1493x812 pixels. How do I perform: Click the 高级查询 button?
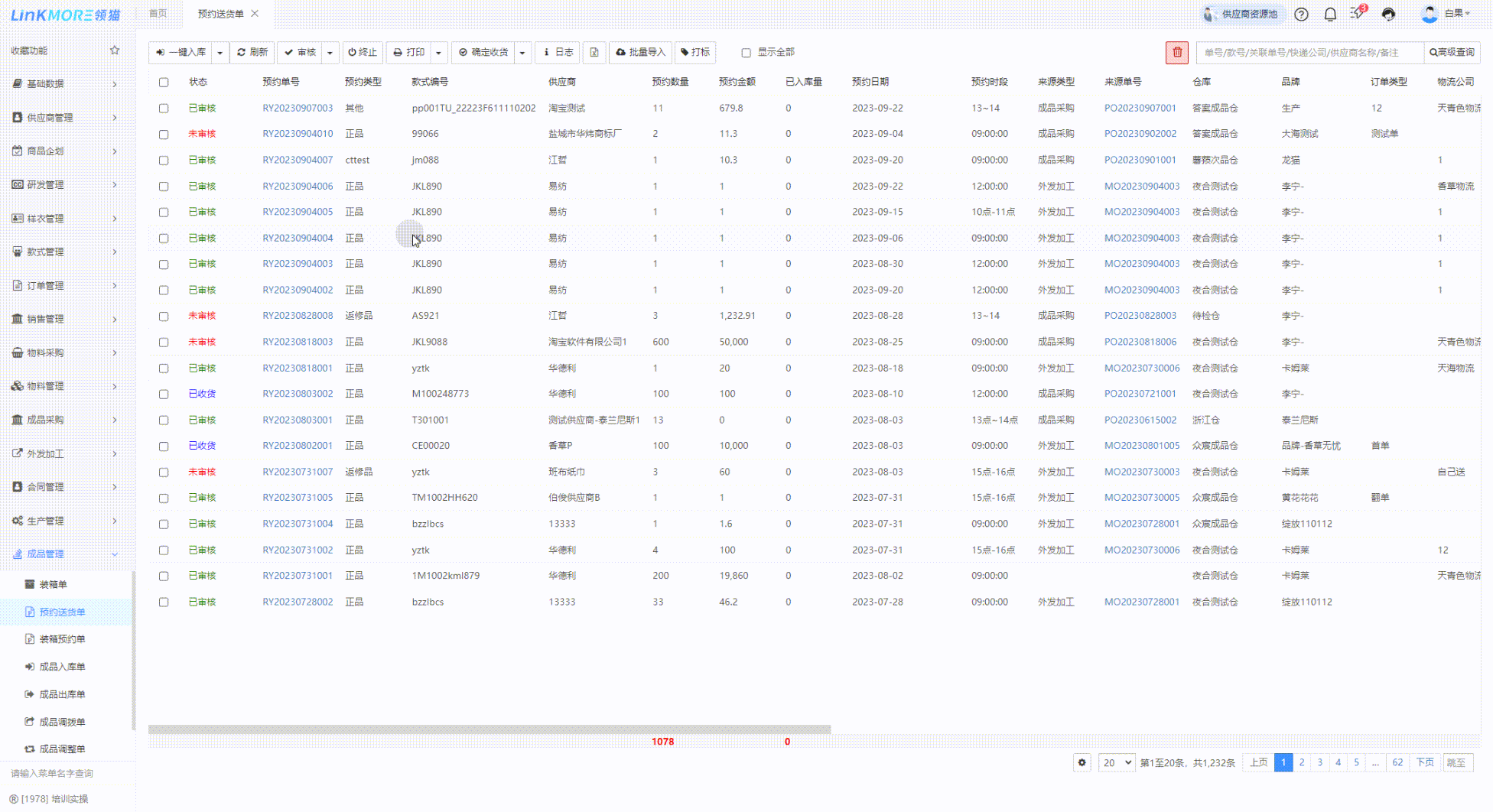click(x=1452, y=52)
